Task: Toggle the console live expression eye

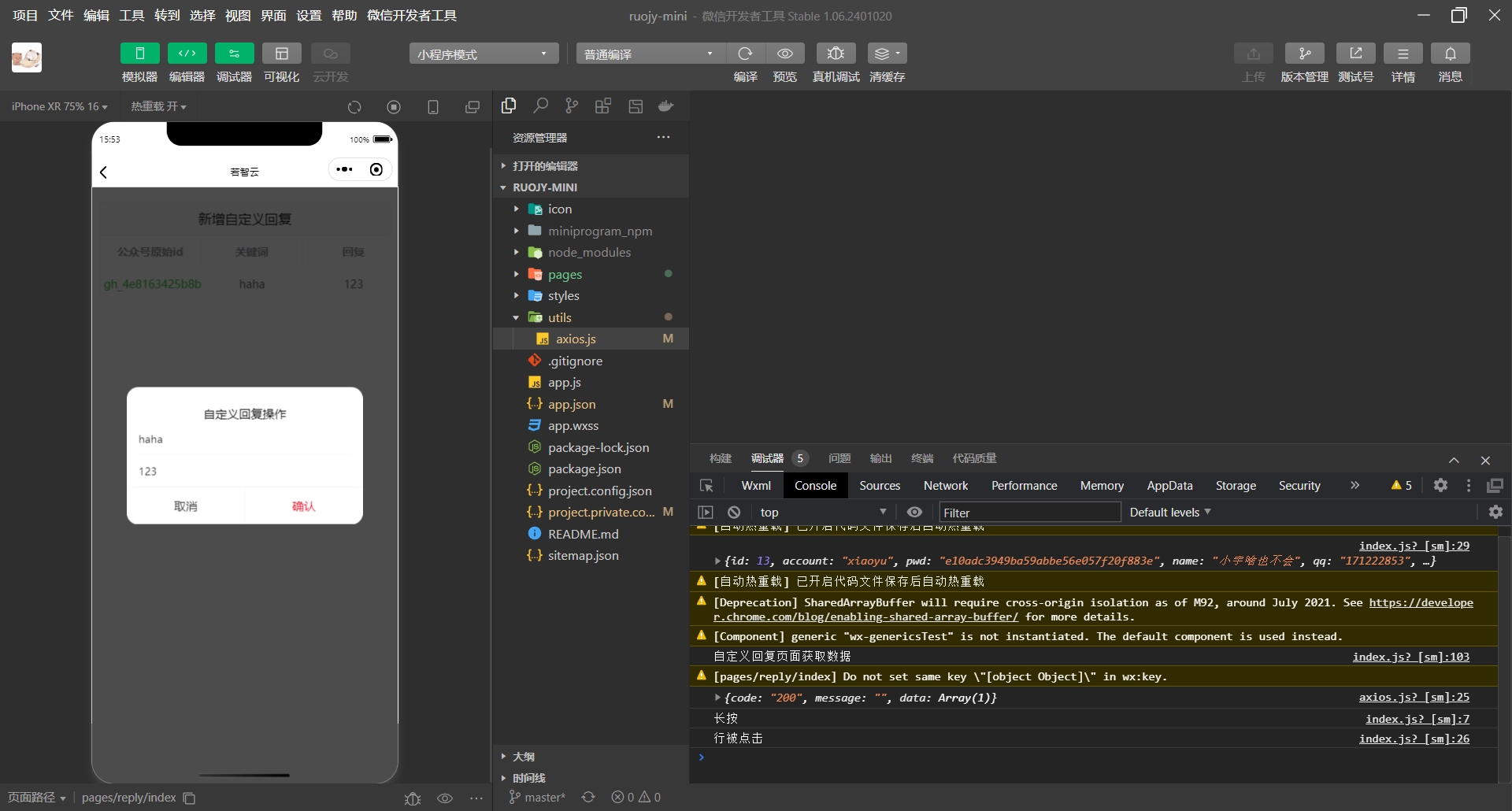Action: click(x=914, y=512)
